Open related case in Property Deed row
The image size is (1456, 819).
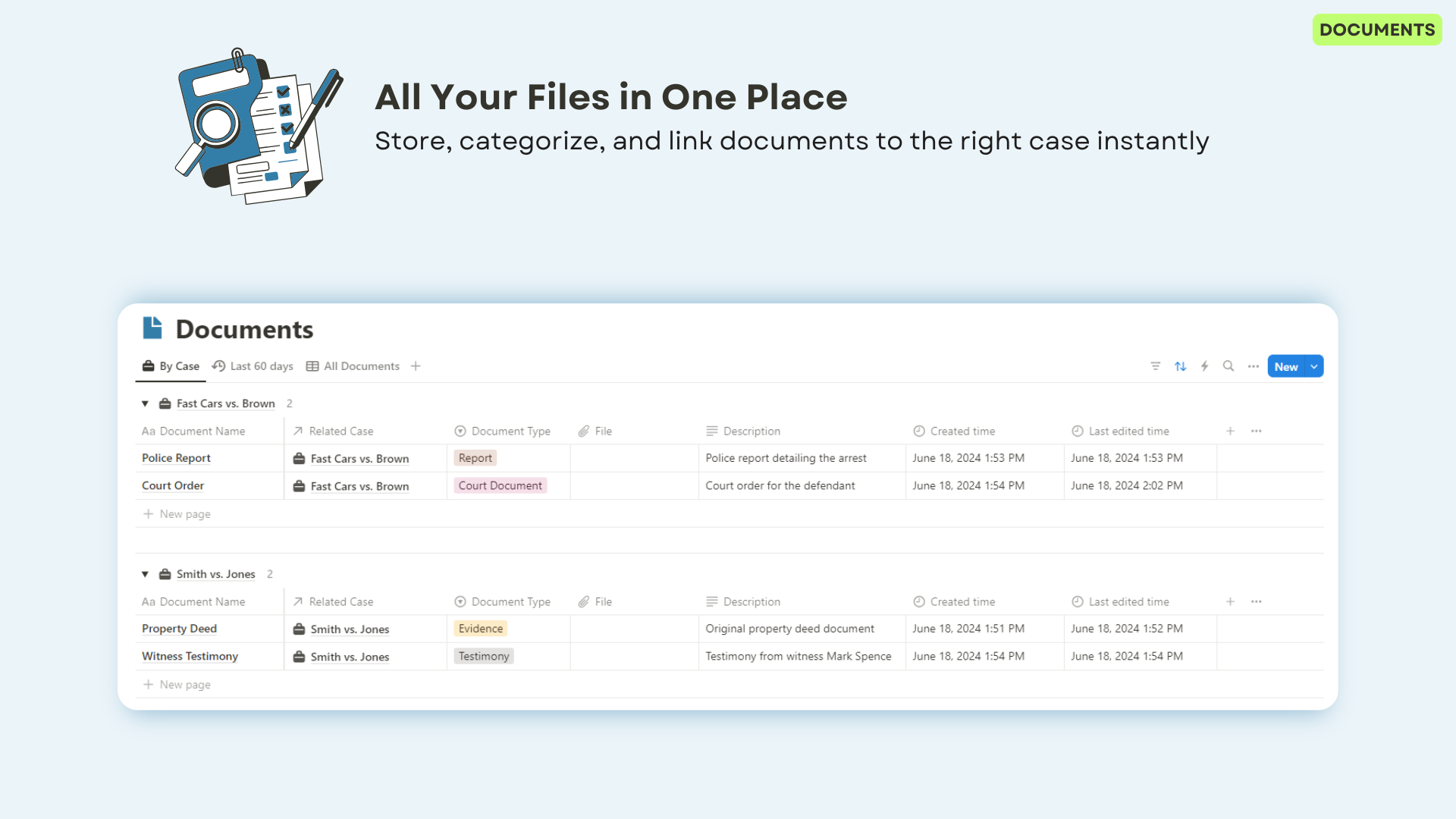(341, 629)
